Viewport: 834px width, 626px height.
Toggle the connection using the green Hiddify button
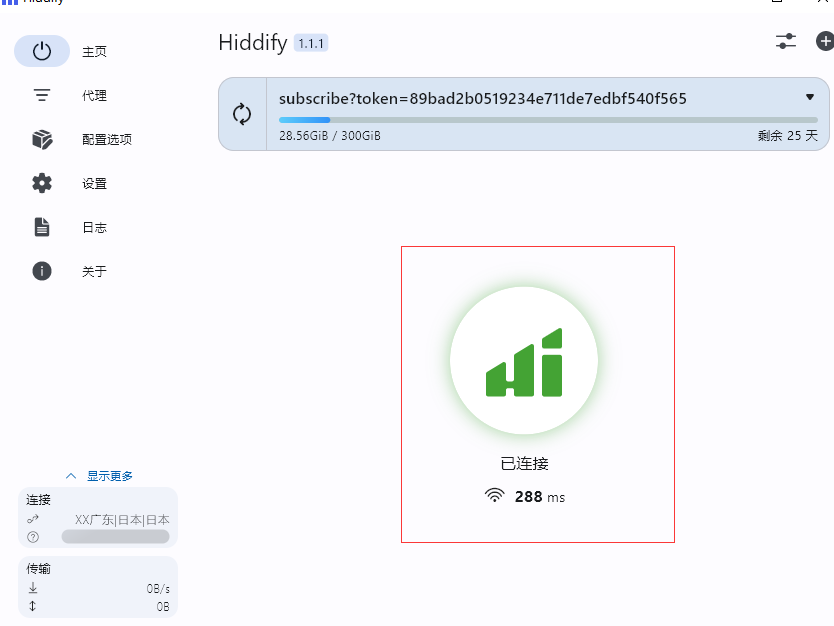[x=524, y=361]
